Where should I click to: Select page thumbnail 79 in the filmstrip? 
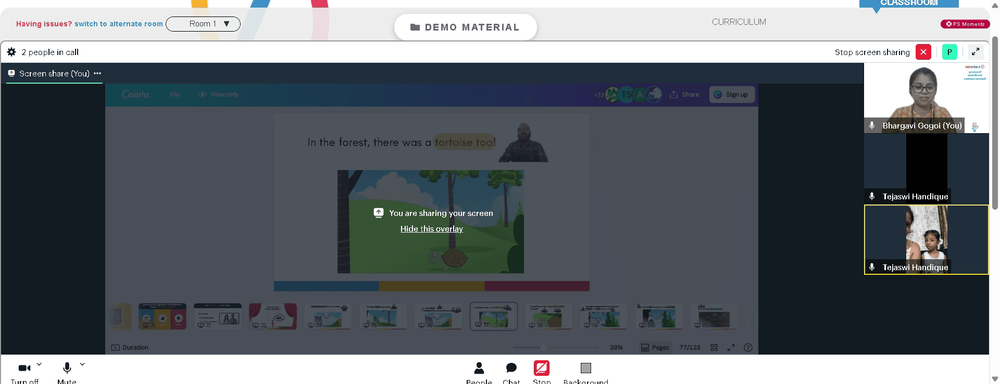coord(603,316)
